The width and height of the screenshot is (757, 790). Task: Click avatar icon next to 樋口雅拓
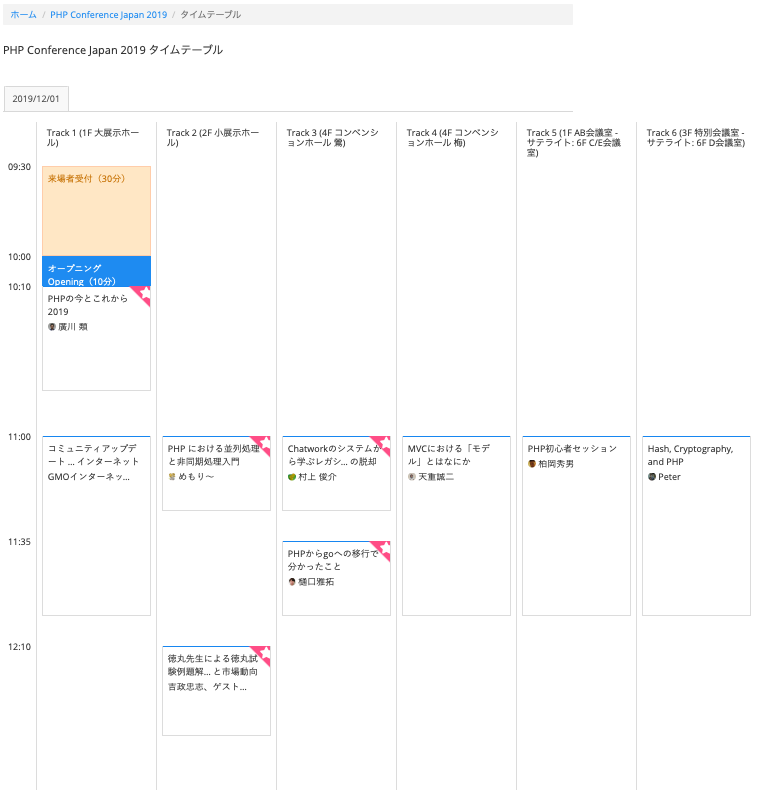291,581
